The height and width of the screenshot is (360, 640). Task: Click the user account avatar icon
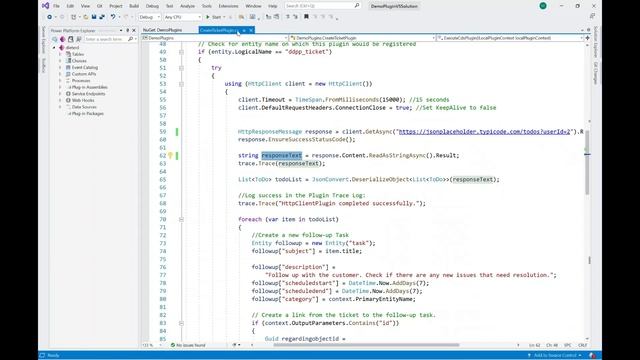[543, 6]
